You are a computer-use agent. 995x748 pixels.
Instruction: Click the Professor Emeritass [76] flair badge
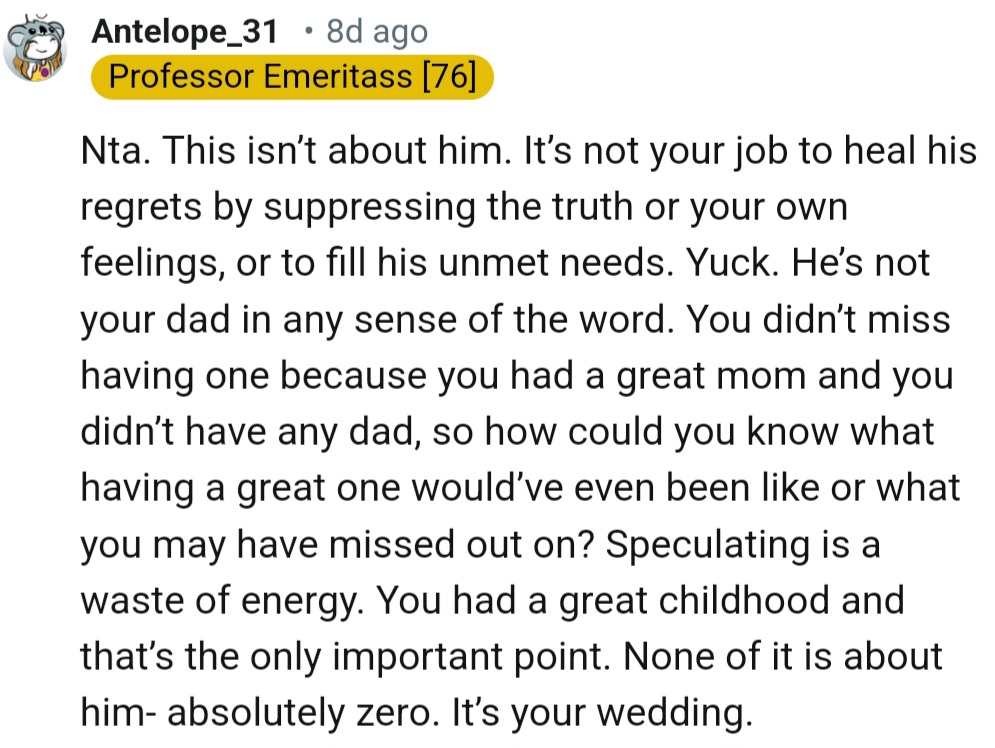click(292, 78)
